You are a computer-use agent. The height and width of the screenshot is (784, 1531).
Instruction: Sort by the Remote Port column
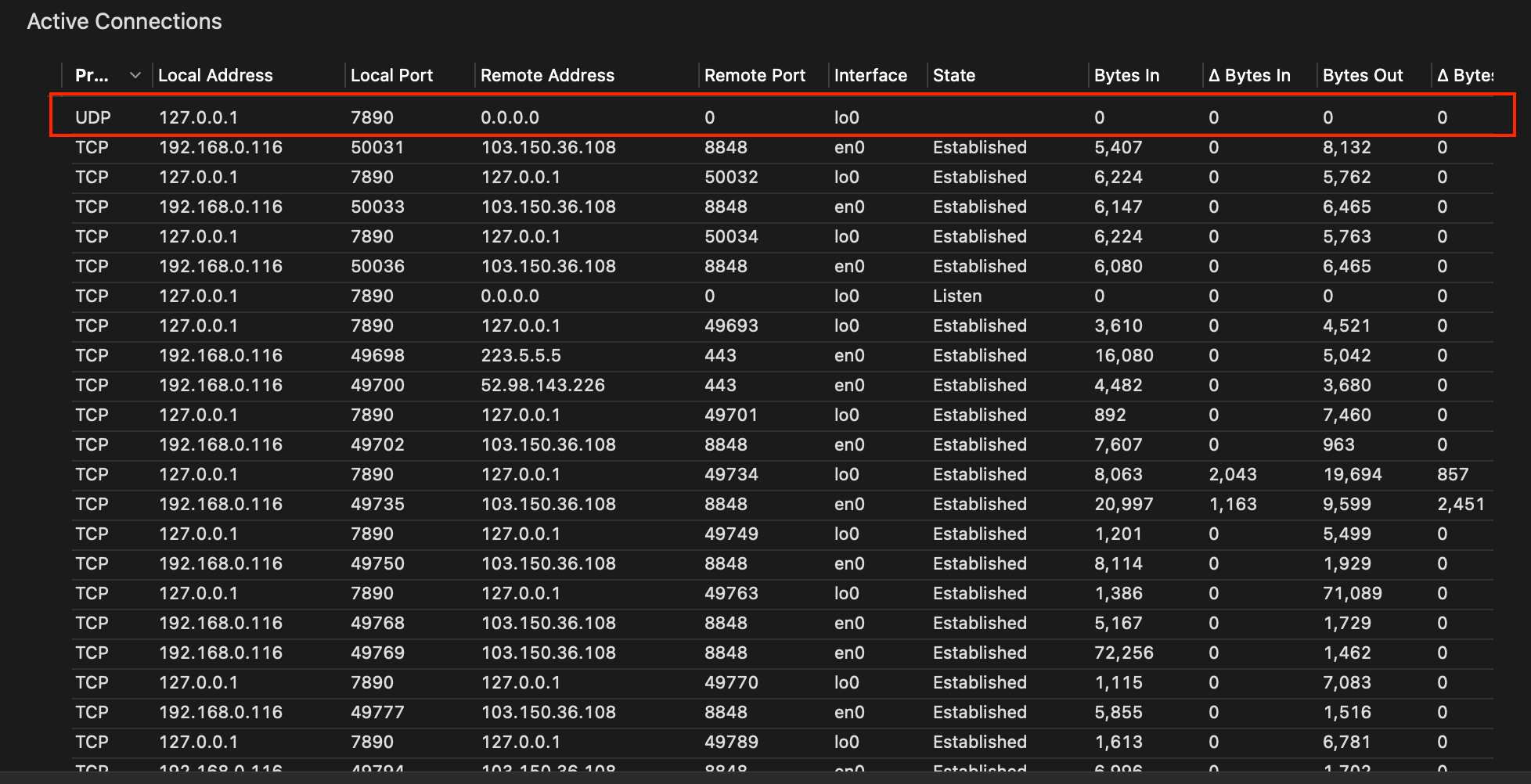click(755, 76)
